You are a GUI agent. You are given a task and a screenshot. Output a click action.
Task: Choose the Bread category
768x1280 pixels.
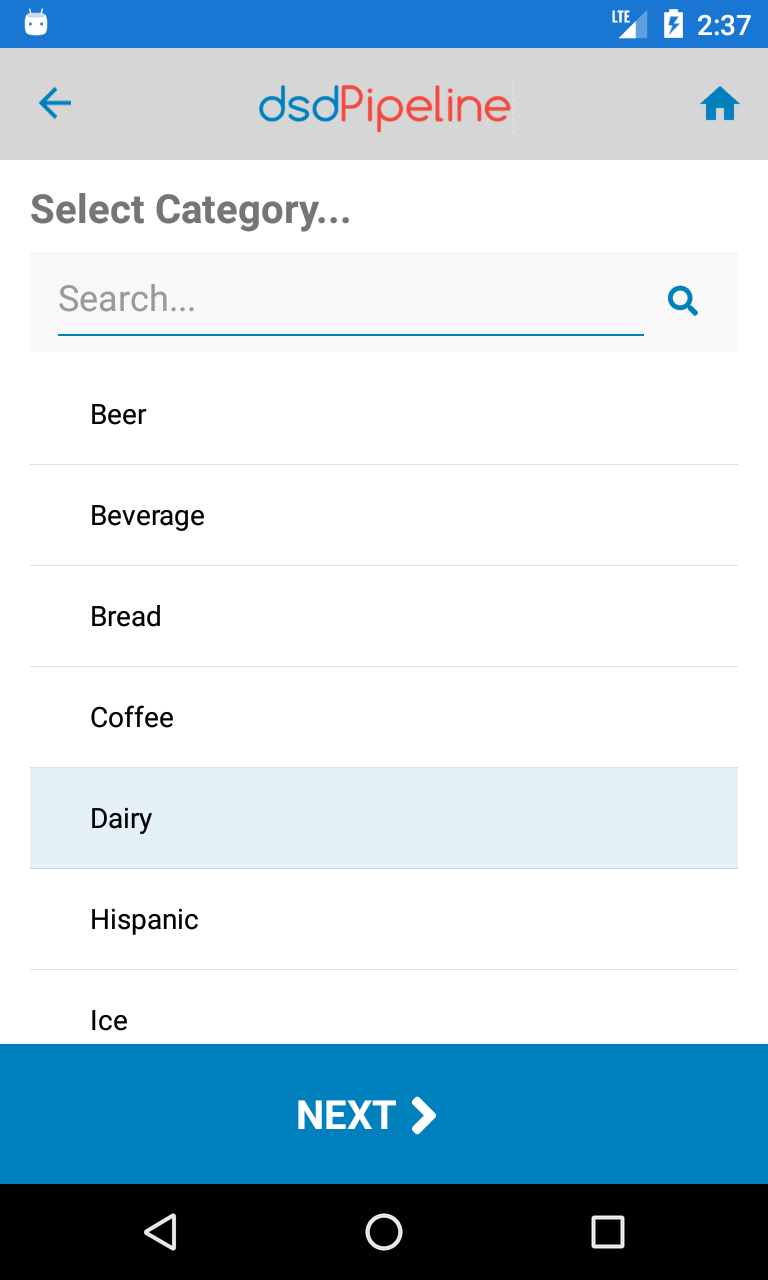(x=384, y=616)
